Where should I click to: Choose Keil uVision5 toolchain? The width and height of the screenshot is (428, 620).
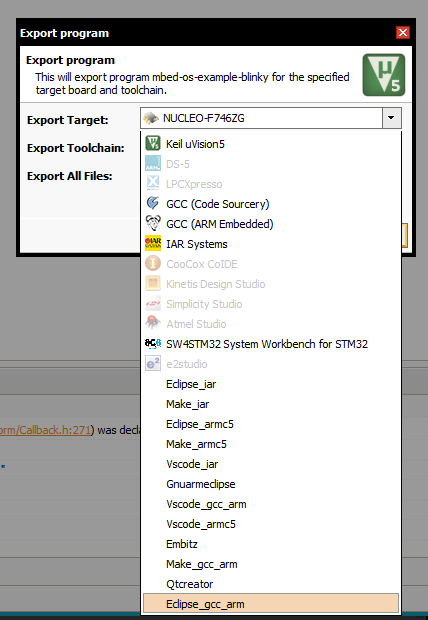coord(271,144)
